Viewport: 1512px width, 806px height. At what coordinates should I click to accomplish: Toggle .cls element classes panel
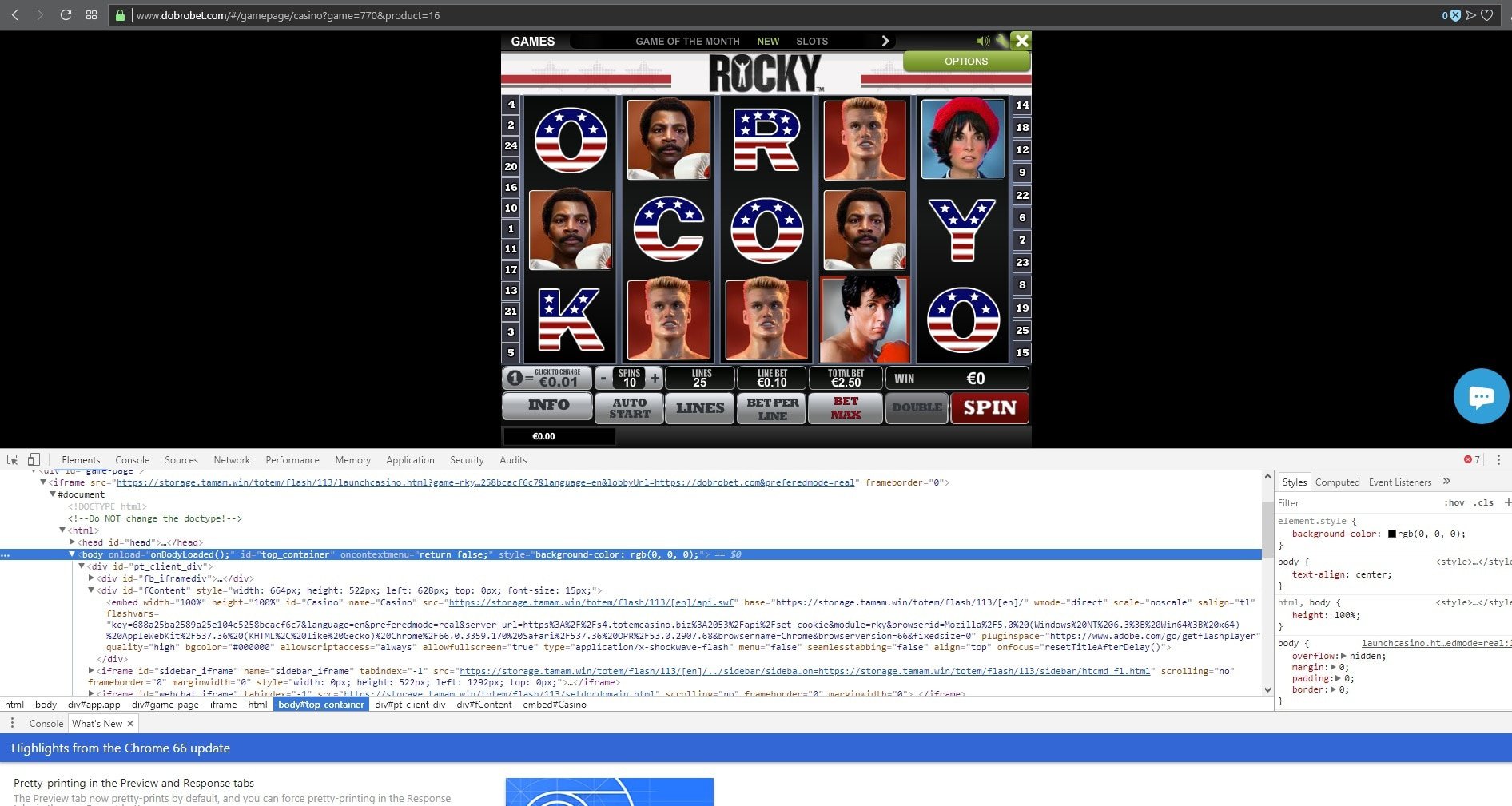coord(1484,502)
